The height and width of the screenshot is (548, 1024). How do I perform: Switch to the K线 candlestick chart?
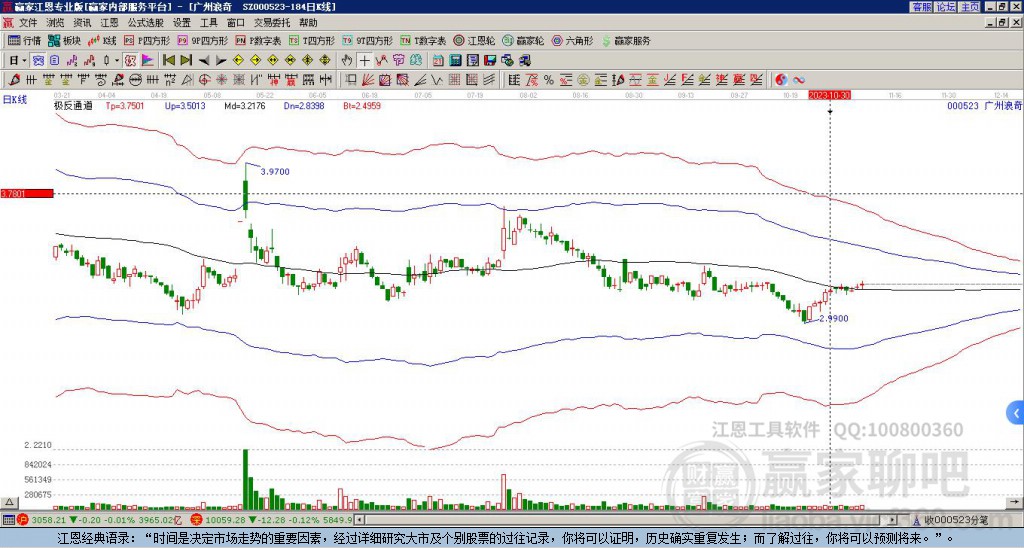101,40
